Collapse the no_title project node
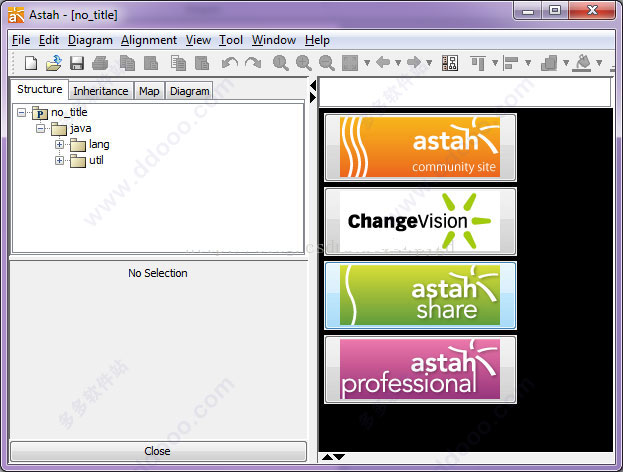 point(21,113)
